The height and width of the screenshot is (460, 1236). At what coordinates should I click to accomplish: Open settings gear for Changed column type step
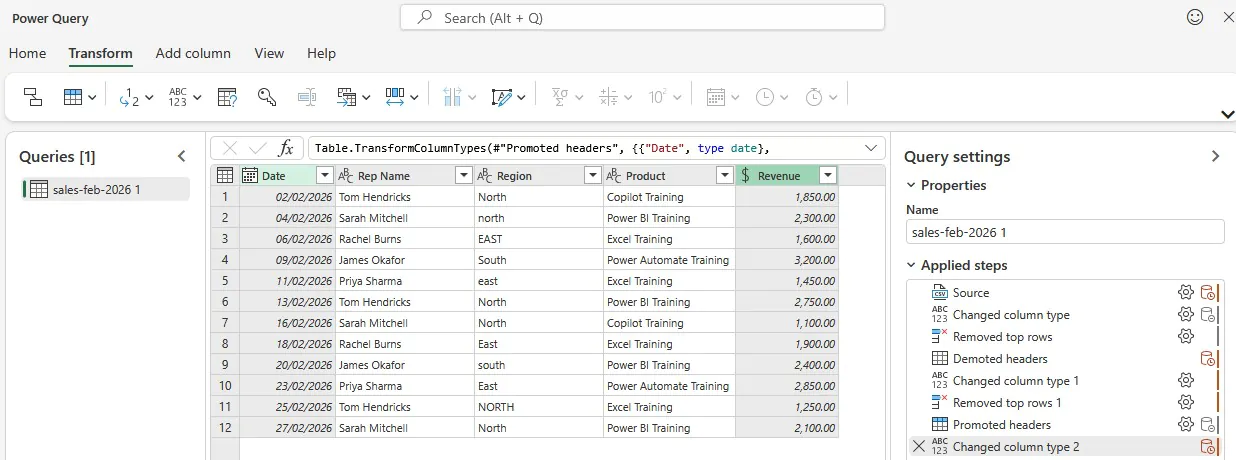pos(1186,314)
